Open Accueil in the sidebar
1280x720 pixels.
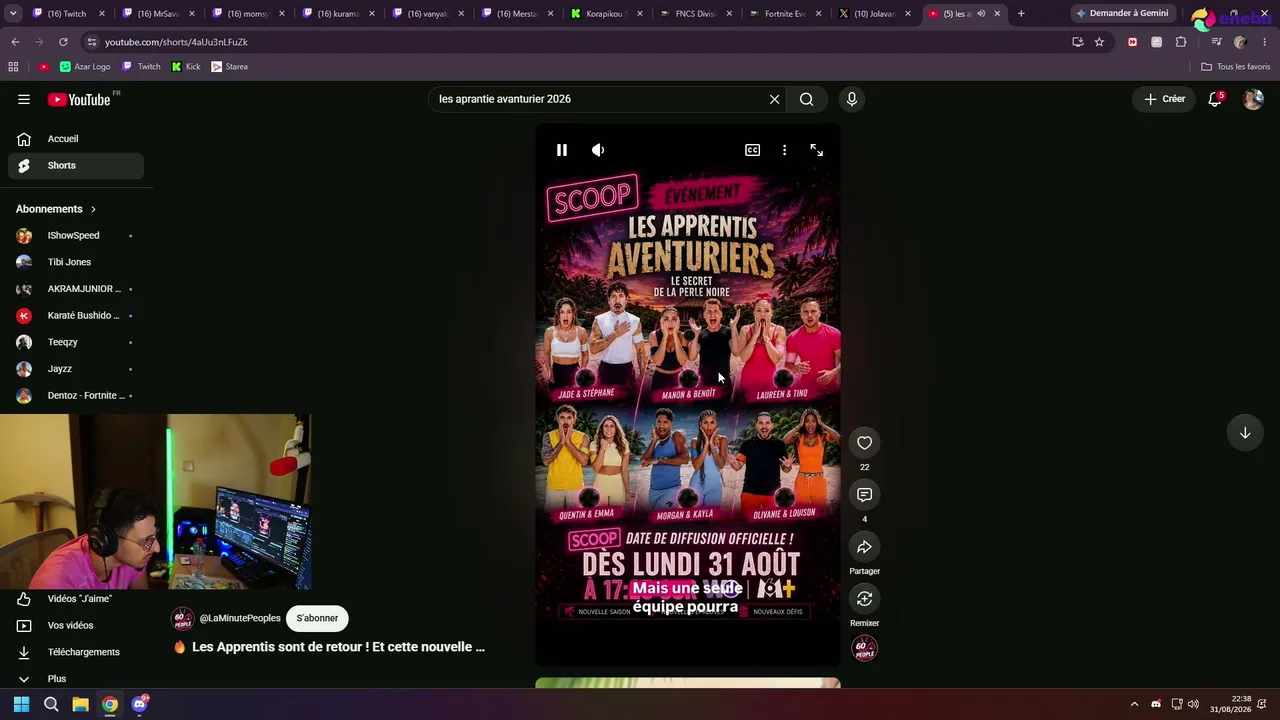click(76, 139)
